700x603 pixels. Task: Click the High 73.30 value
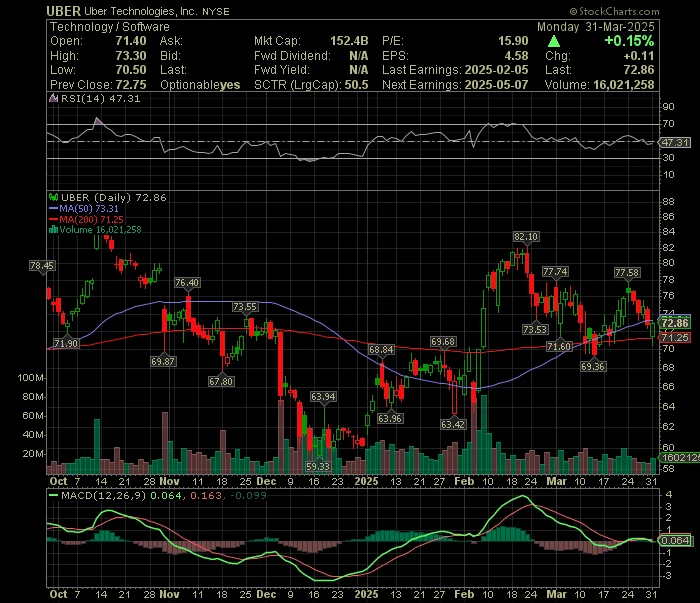coord(131,56)
